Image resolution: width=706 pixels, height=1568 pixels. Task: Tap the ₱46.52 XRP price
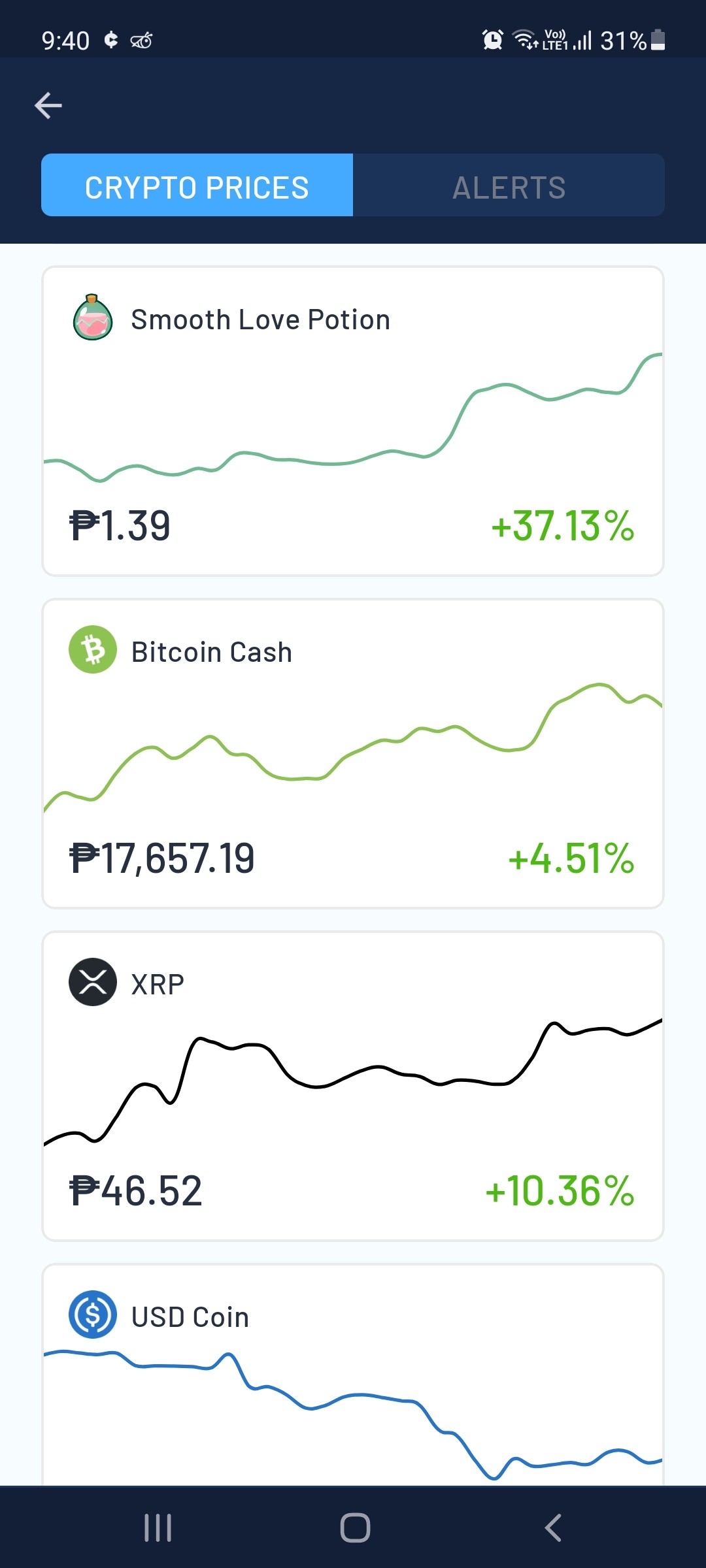[135, 1190]
